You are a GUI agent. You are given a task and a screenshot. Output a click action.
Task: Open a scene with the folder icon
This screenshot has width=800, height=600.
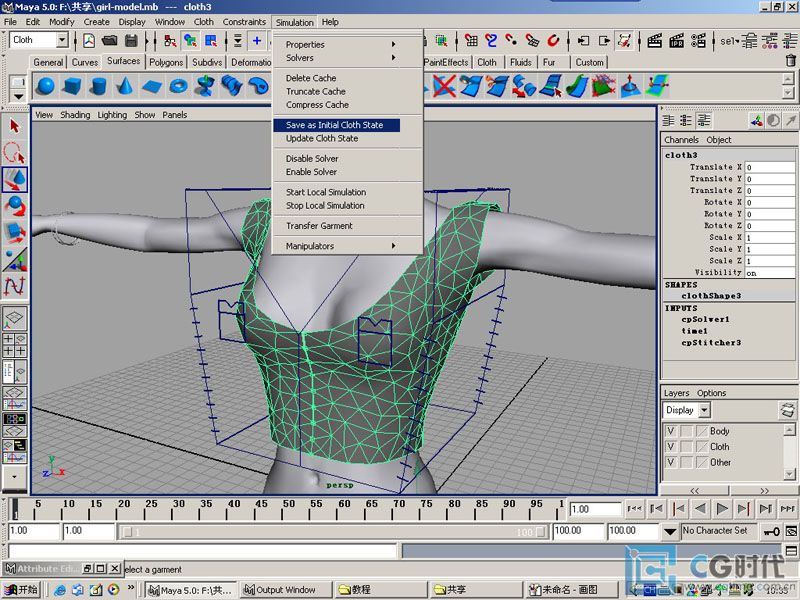[110, 40]
